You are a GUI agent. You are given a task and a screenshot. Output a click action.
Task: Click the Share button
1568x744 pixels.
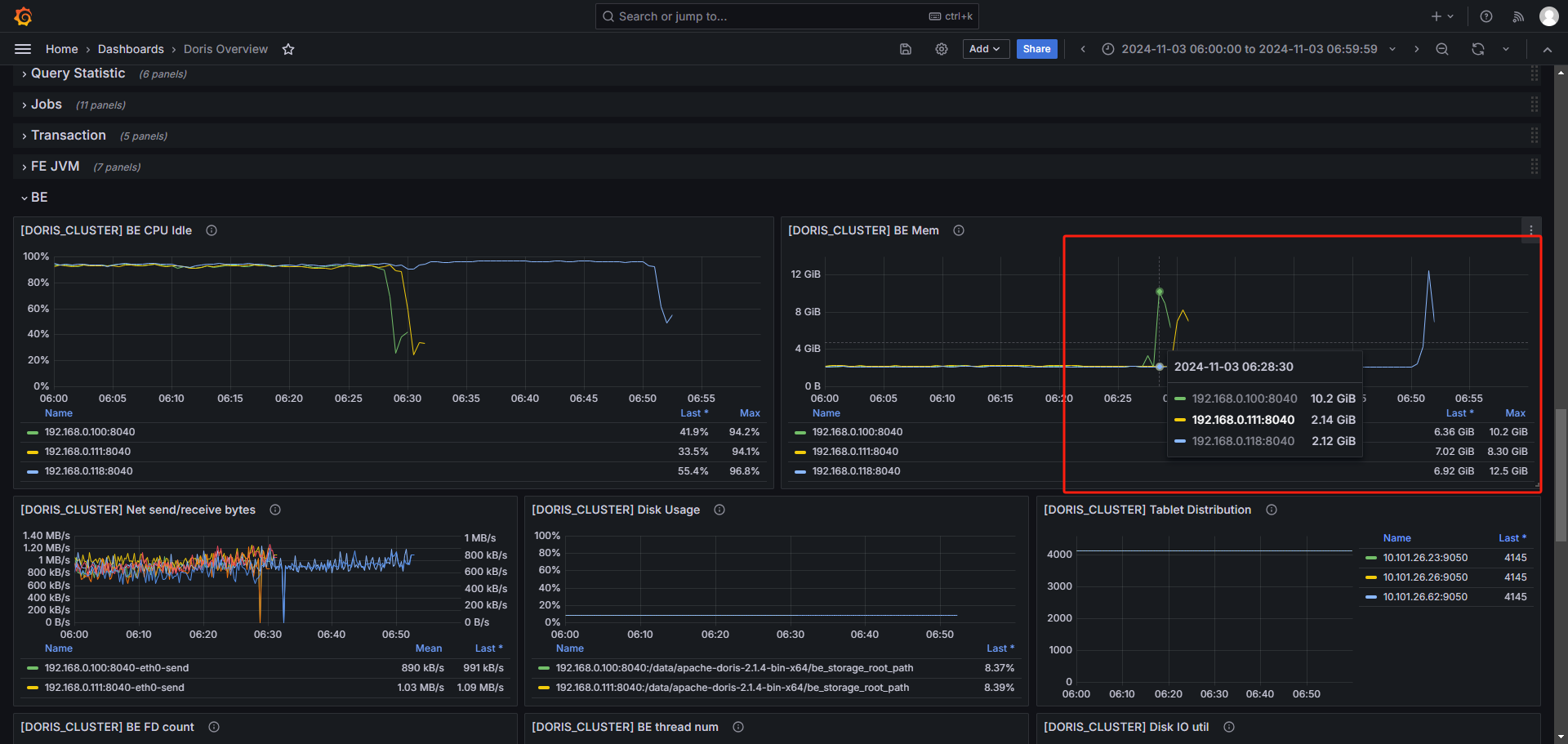point(1037,49)
